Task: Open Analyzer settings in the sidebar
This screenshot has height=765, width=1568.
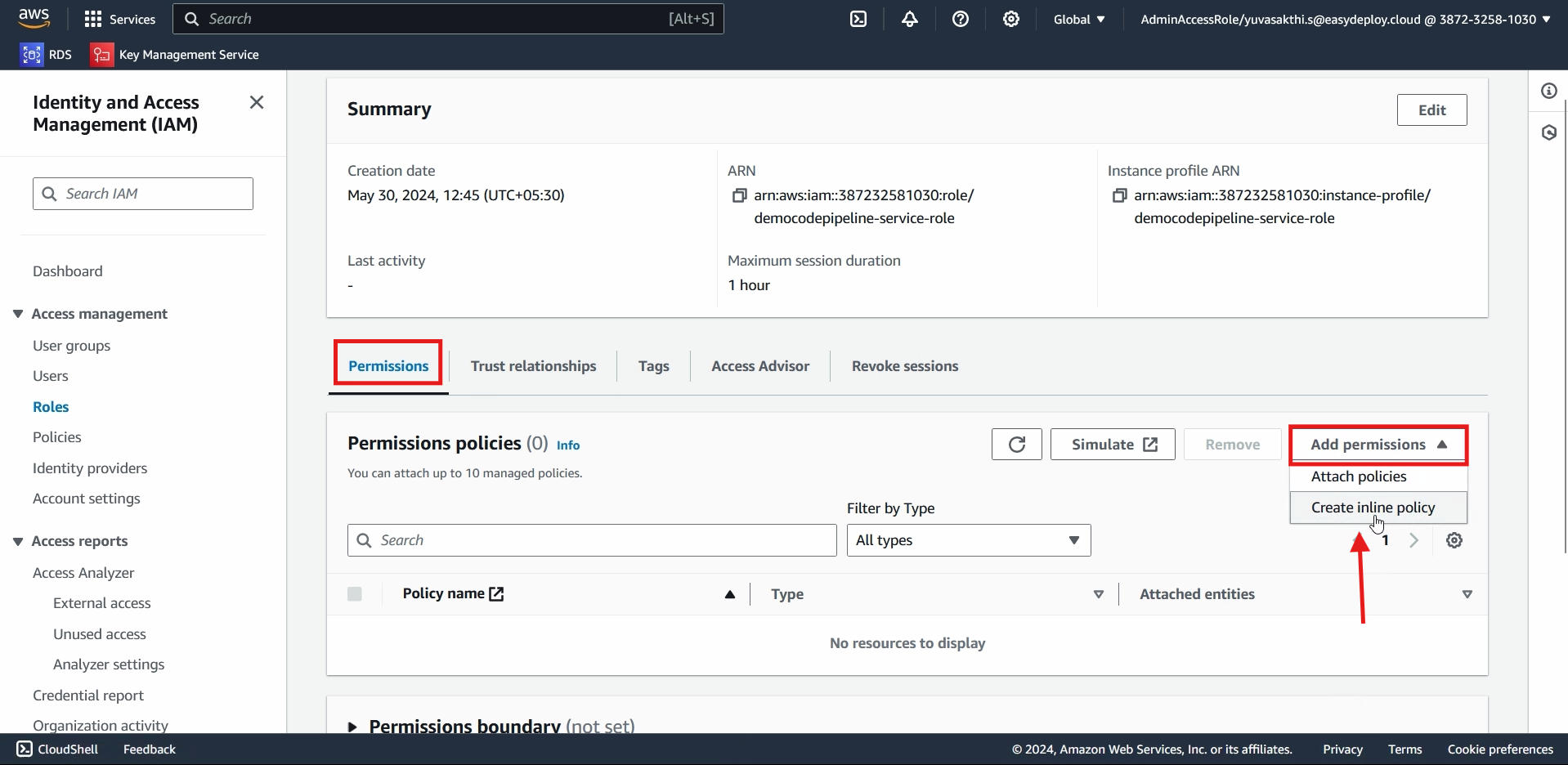Action: click(x=109, y=664)
